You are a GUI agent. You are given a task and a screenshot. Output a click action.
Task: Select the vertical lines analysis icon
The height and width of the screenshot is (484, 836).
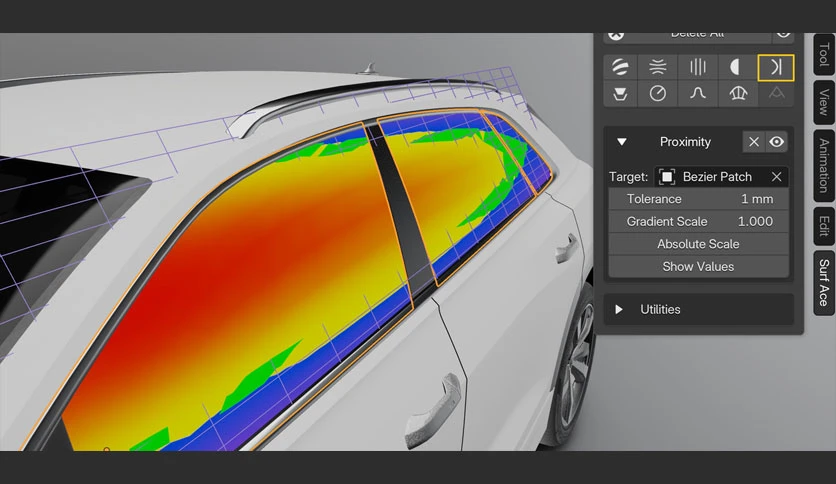pos(697,67)
